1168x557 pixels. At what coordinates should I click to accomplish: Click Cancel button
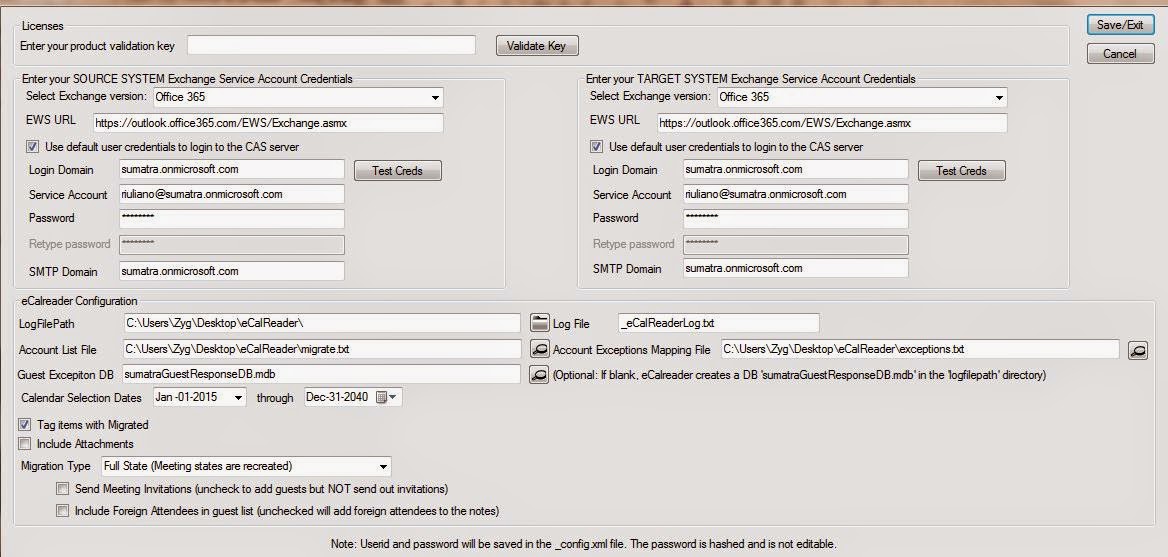pos(1120,54)
